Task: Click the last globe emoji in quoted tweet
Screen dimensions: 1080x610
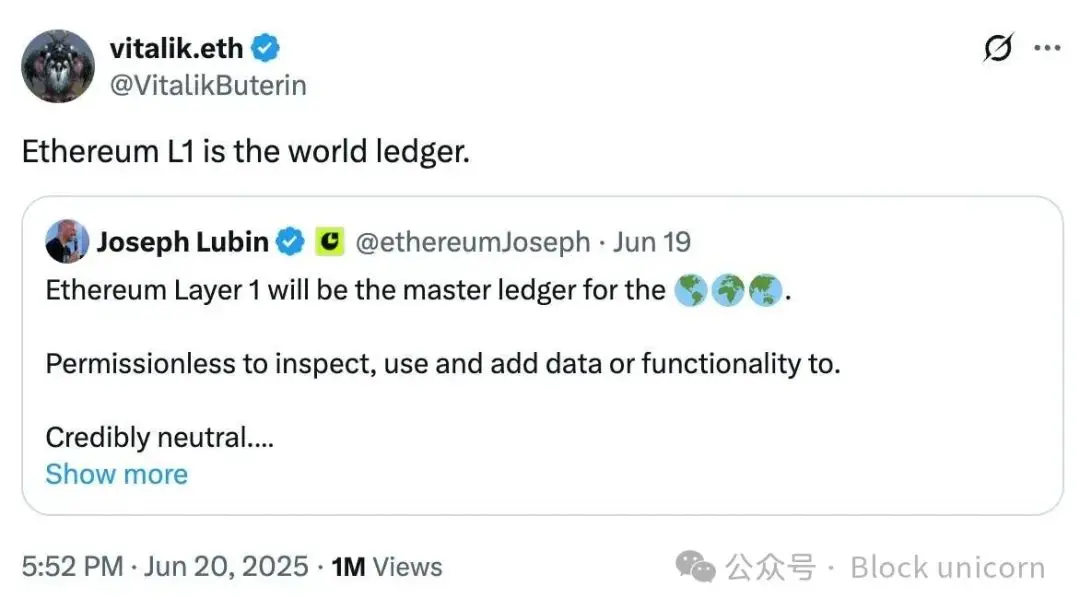Action: point(765,291)
